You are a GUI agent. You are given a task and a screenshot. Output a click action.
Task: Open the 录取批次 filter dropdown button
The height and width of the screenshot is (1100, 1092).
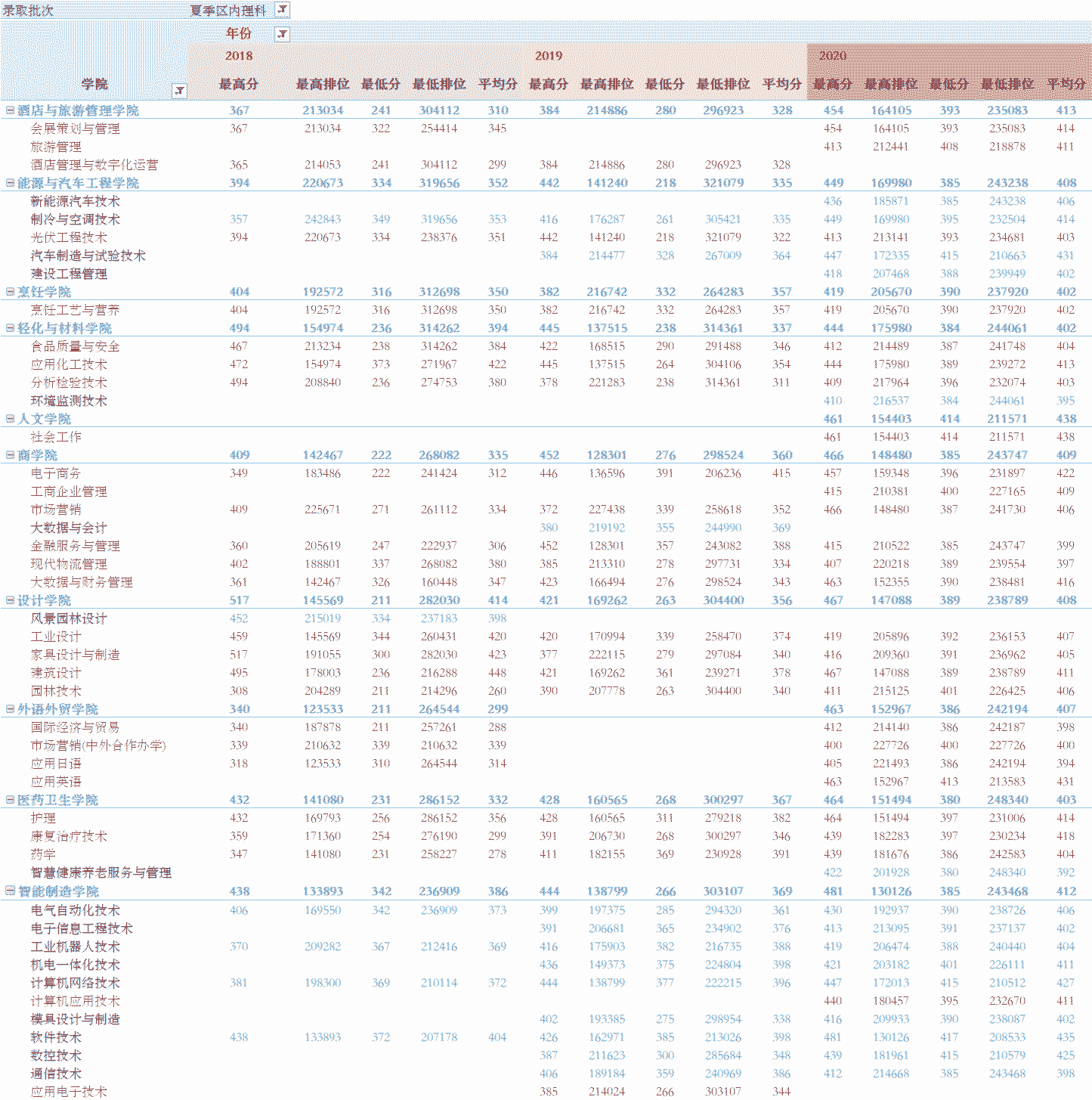282,10
